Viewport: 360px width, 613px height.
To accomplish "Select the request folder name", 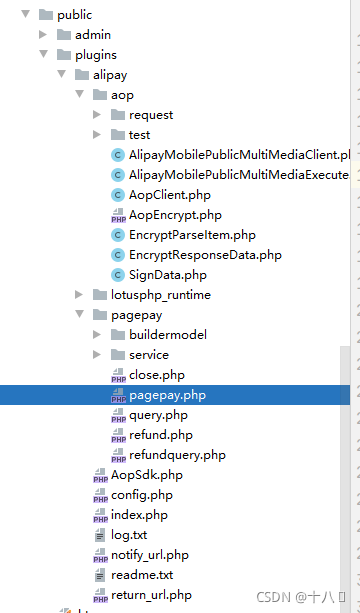I will click(151, 115).
